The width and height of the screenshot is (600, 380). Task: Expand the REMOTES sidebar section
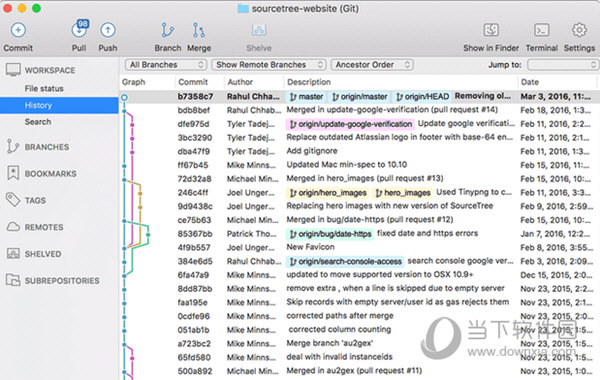coord(44,227)
